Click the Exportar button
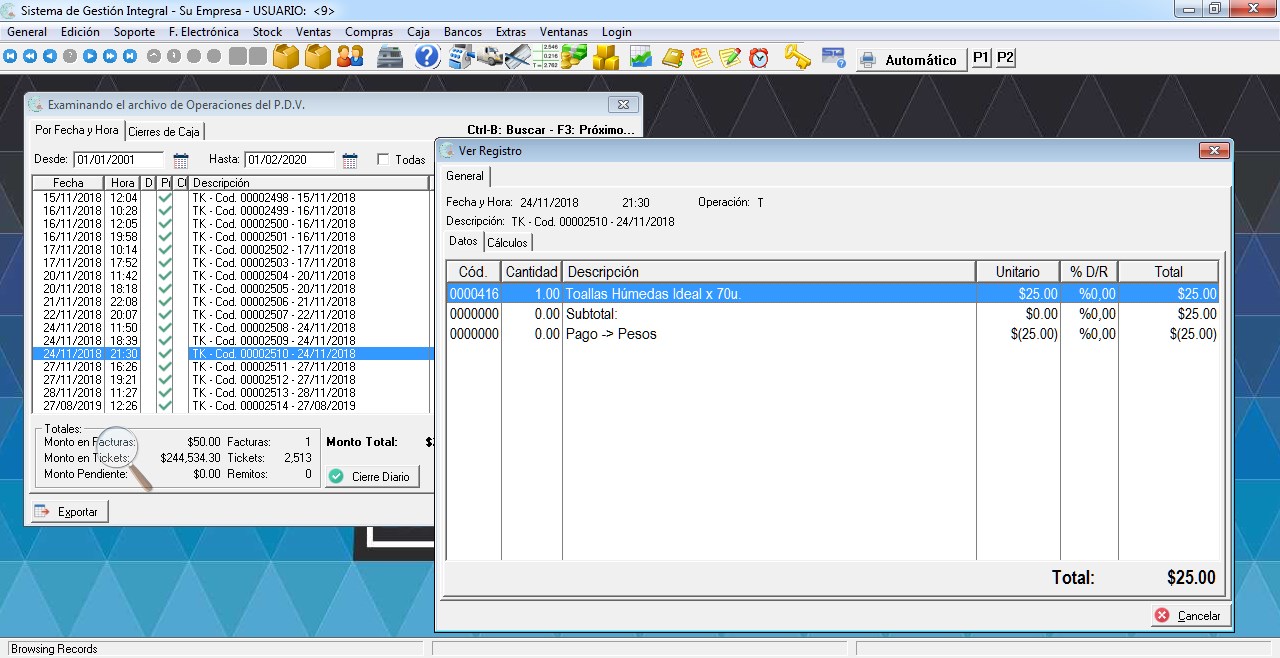 [x=69, y=512]
